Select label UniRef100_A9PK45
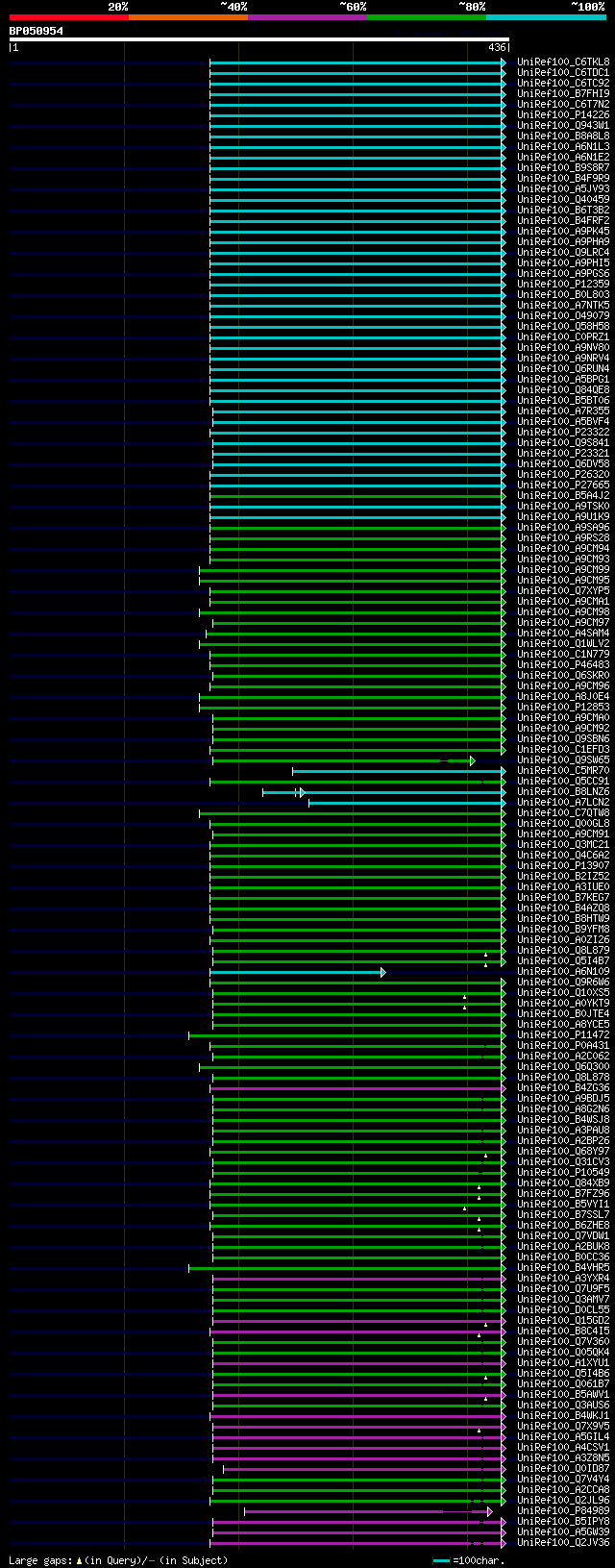 click(563, 232)
